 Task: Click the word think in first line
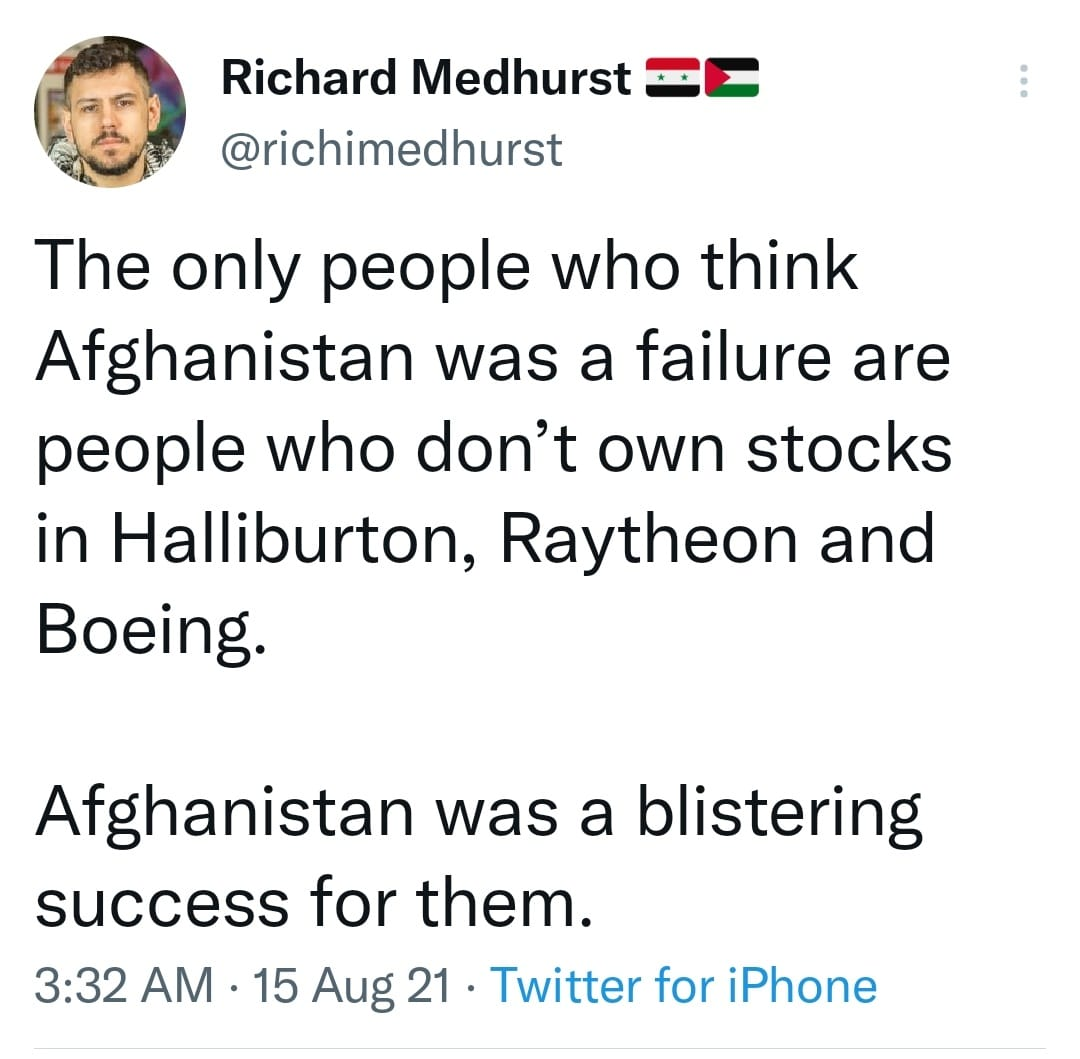pos(779,268)
